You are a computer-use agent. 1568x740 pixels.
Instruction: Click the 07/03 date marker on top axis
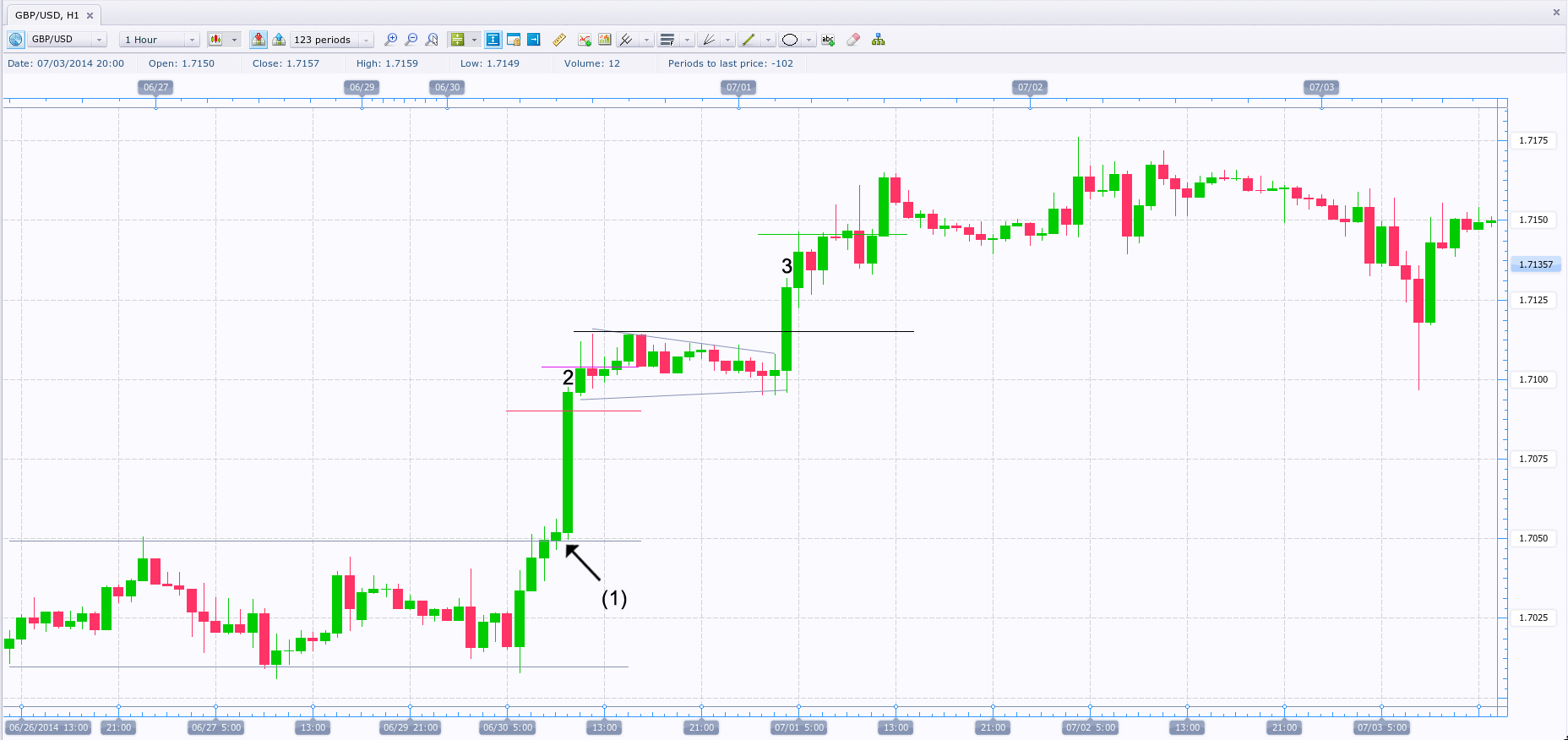[x=1321, y=87]
